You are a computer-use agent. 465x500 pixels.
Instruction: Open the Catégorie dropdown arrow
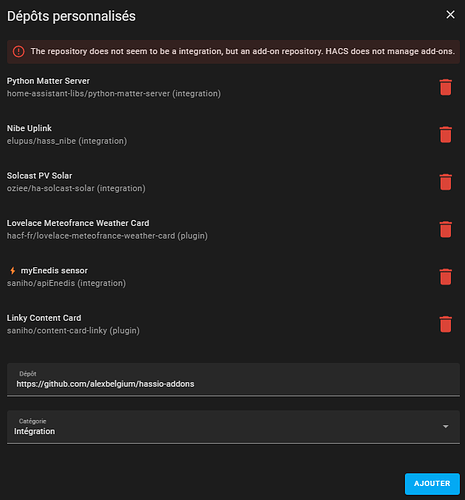(x=445, y=426)
